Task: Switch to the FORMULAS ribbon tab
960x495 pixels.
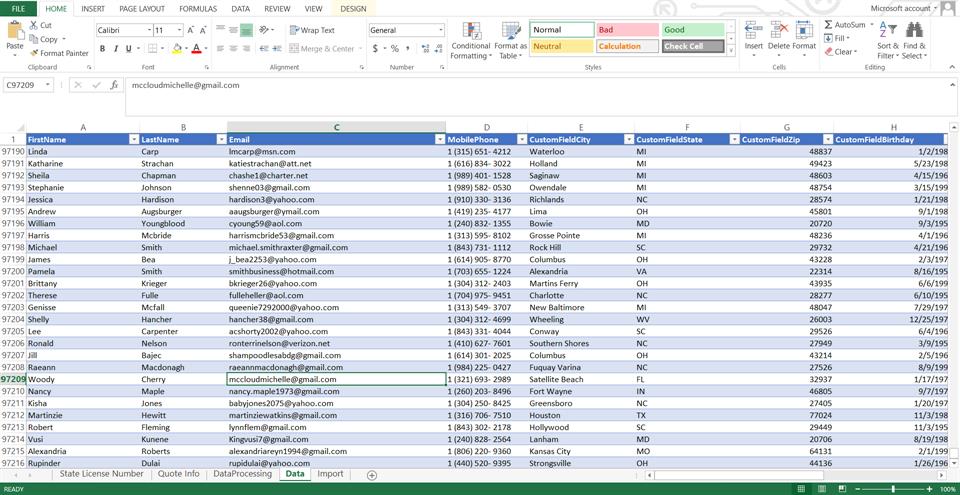Action: click(198, 9)
